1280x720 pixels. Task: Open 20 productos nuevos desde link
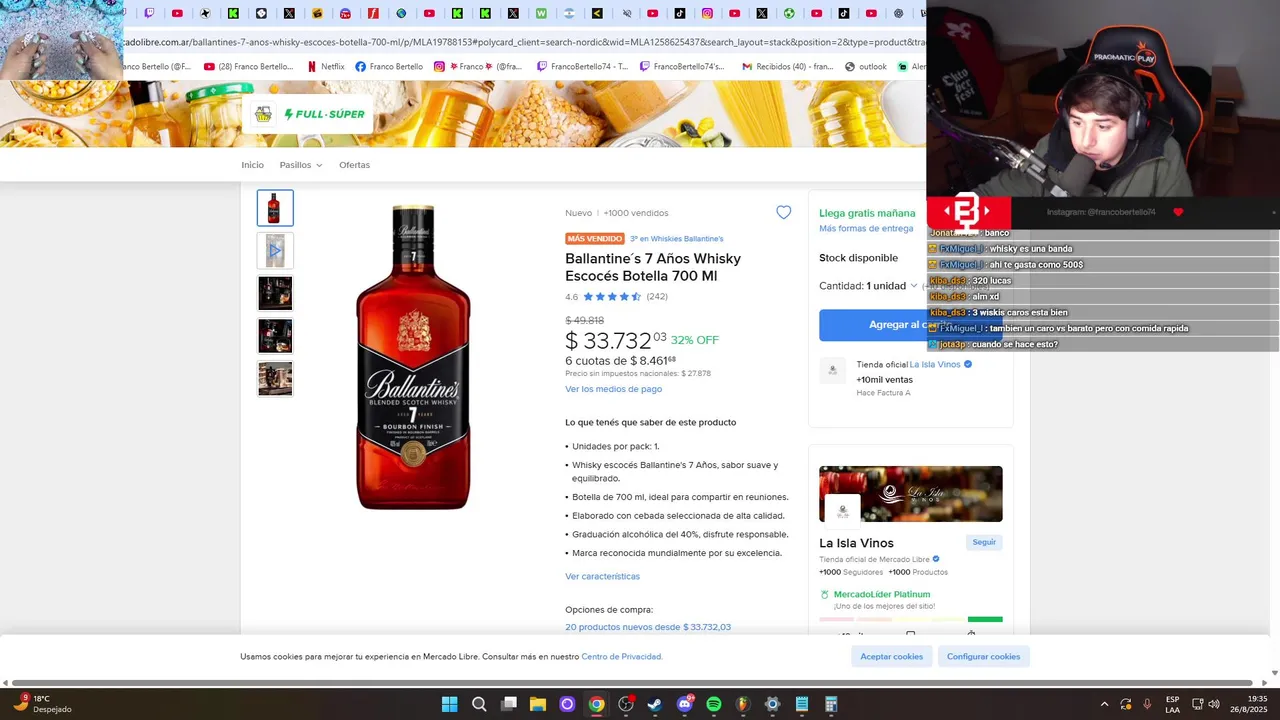click(648, 627)
